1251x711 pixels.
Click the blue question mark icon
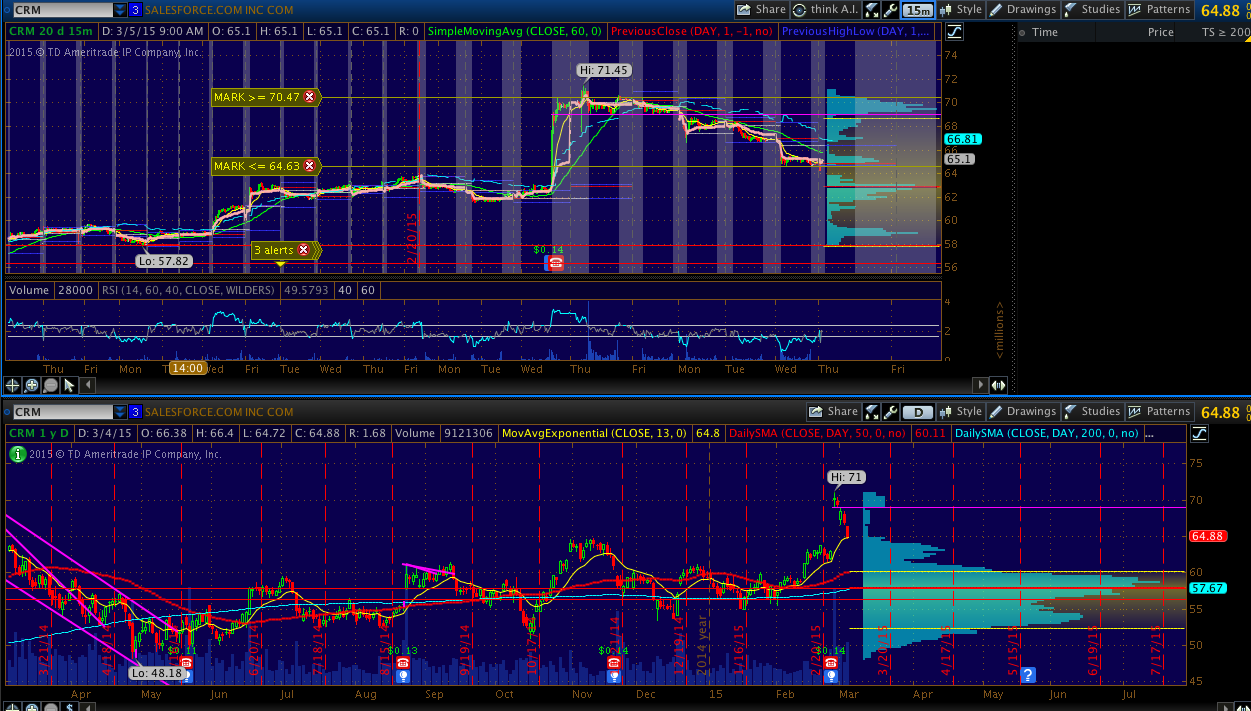click(1027, 675)
